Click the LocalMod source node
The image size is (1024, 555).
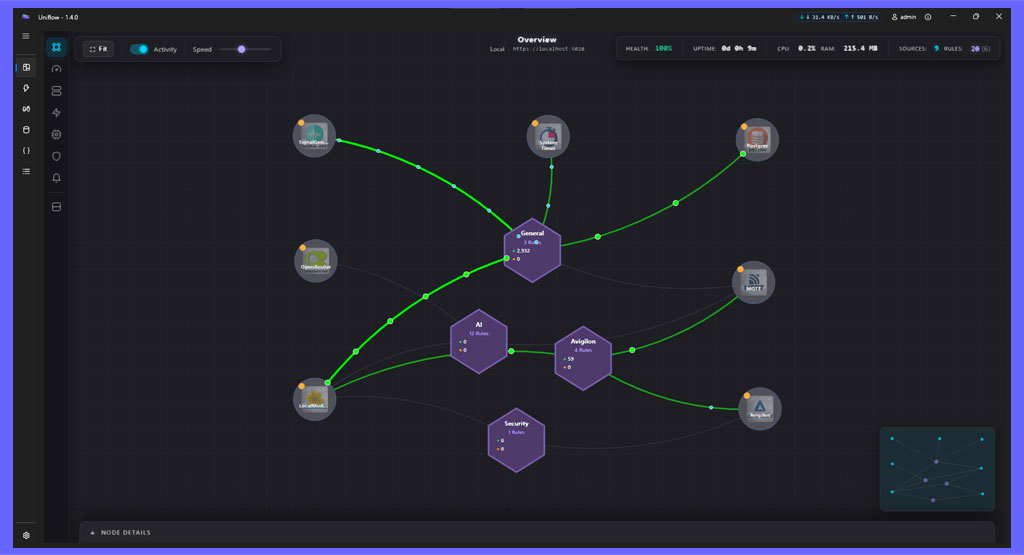click(x=314, y=399)
